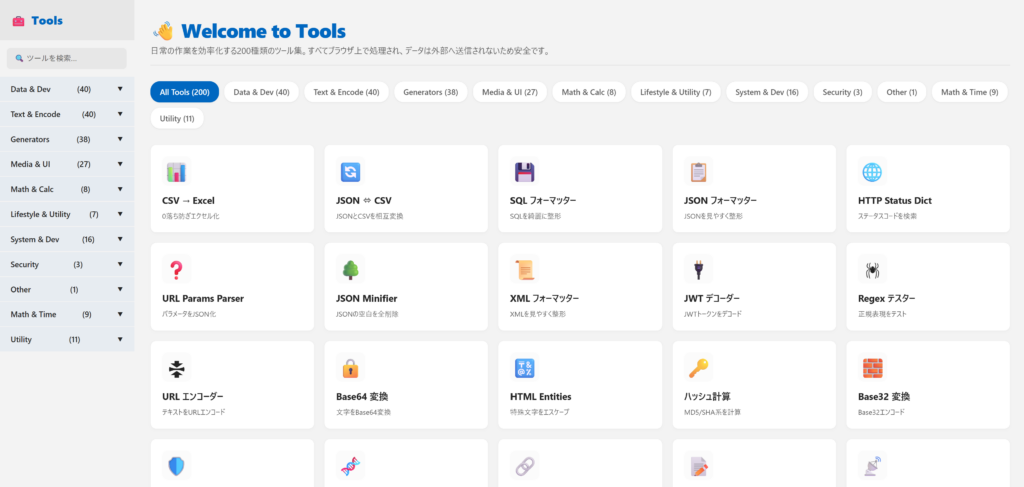Expand the System & Dev sidebar category
1024x487 pixels.
pyautogui.click(x=67, y=240)
